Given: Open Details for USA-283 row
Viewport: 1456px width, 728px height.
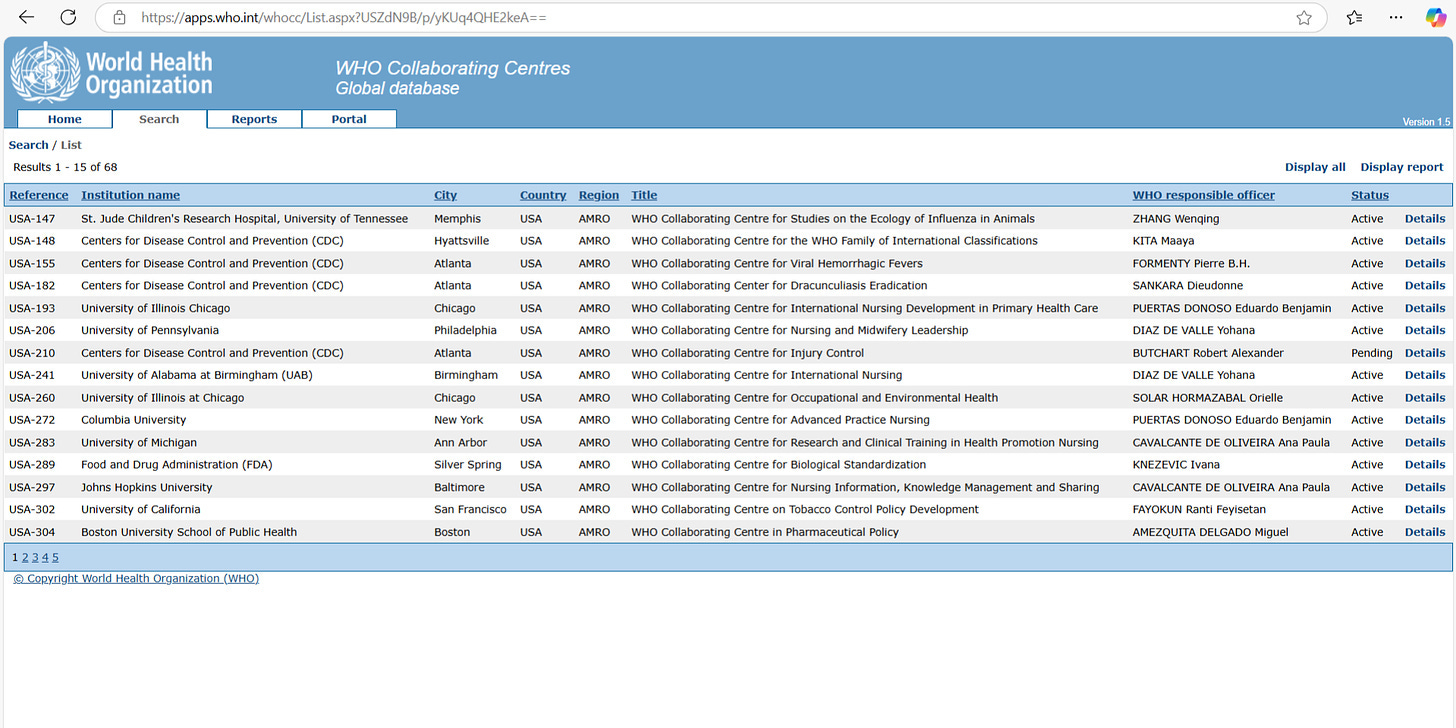Looking at the screenshot, I should (1425, 443).
